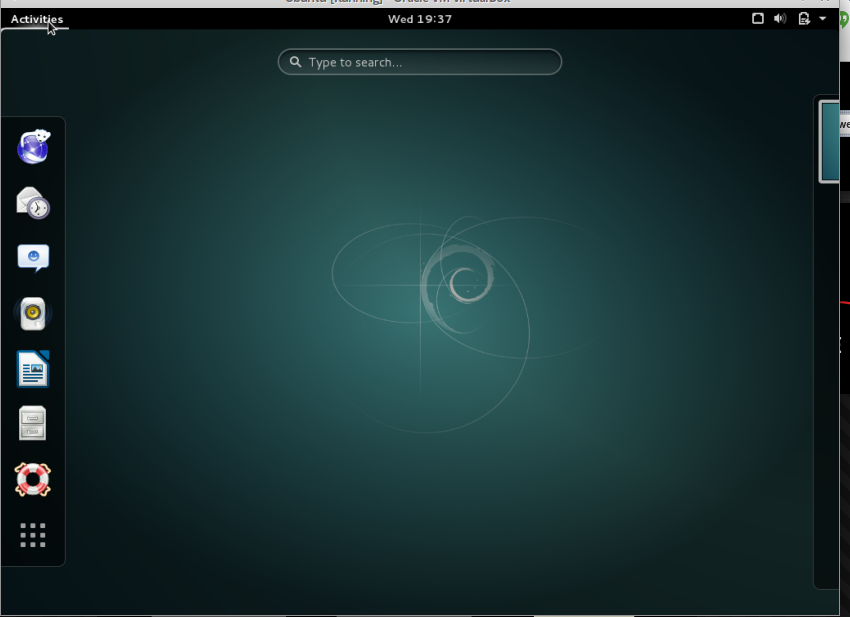Open the Files file manager
The image size is (850, 617).
click(33, 424)
